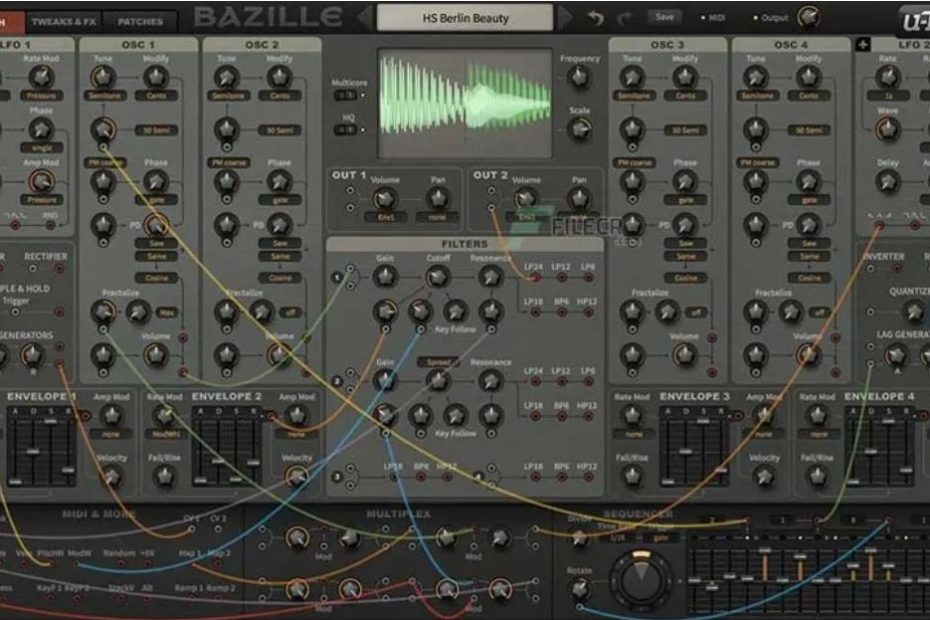Click the large sequencer snapshot dial
This screenshot has height=620, width=930.
tap(639, 579)
